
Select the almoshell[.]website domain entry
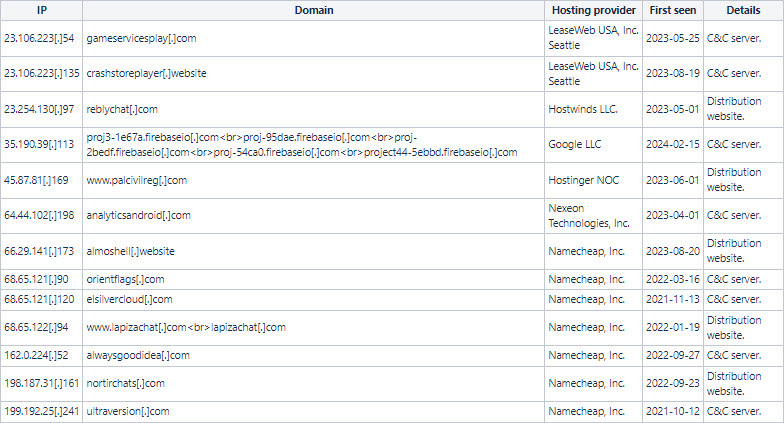coord(131,251)
